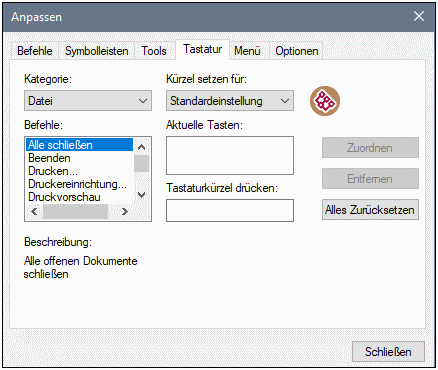This screenshot has height=370, width=438.
Task: Click the round application logo icon
Action: tap(325, 101)
